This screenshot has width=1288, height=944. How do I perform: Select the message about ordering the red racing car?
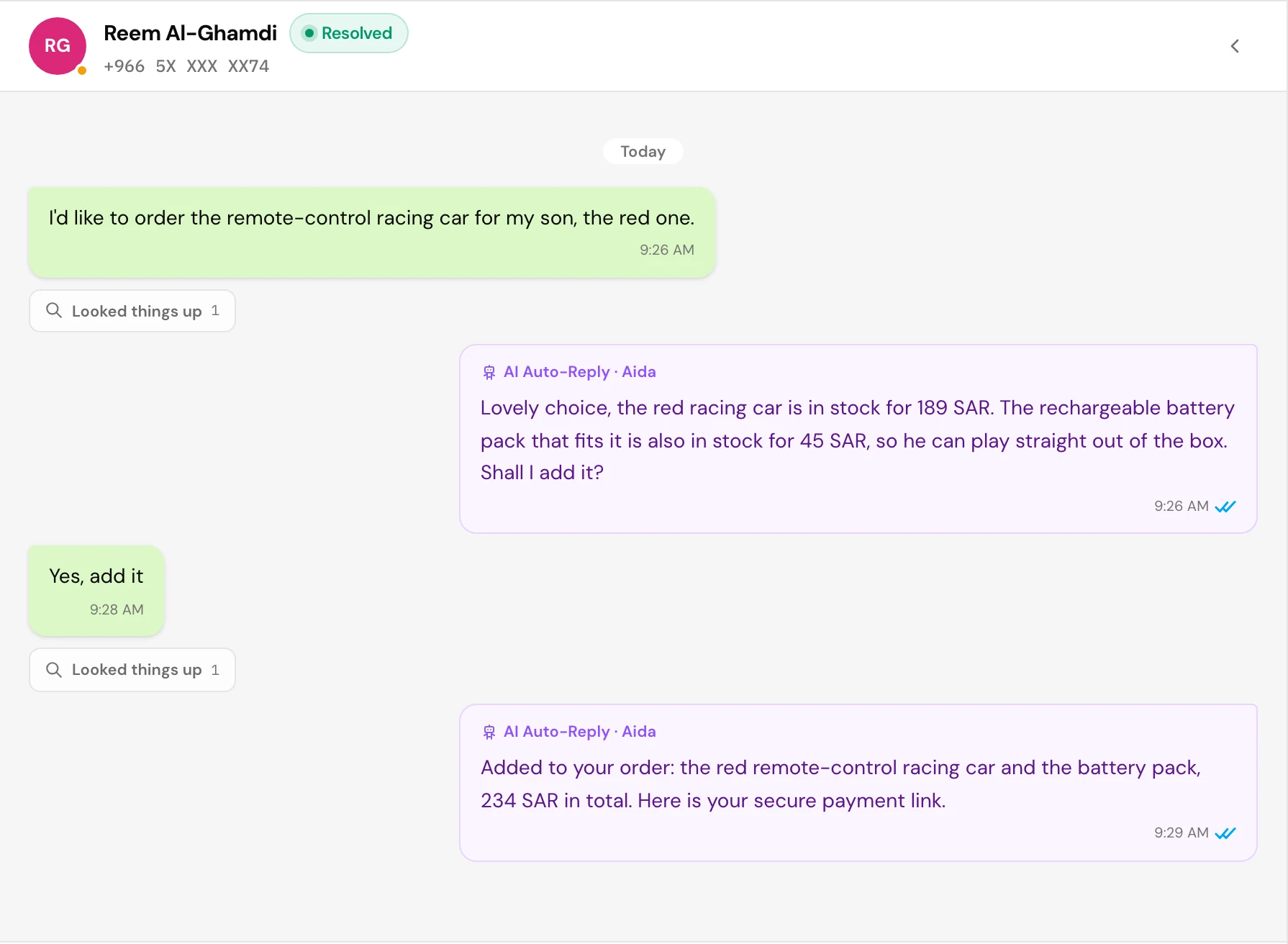tap(372, 232)
